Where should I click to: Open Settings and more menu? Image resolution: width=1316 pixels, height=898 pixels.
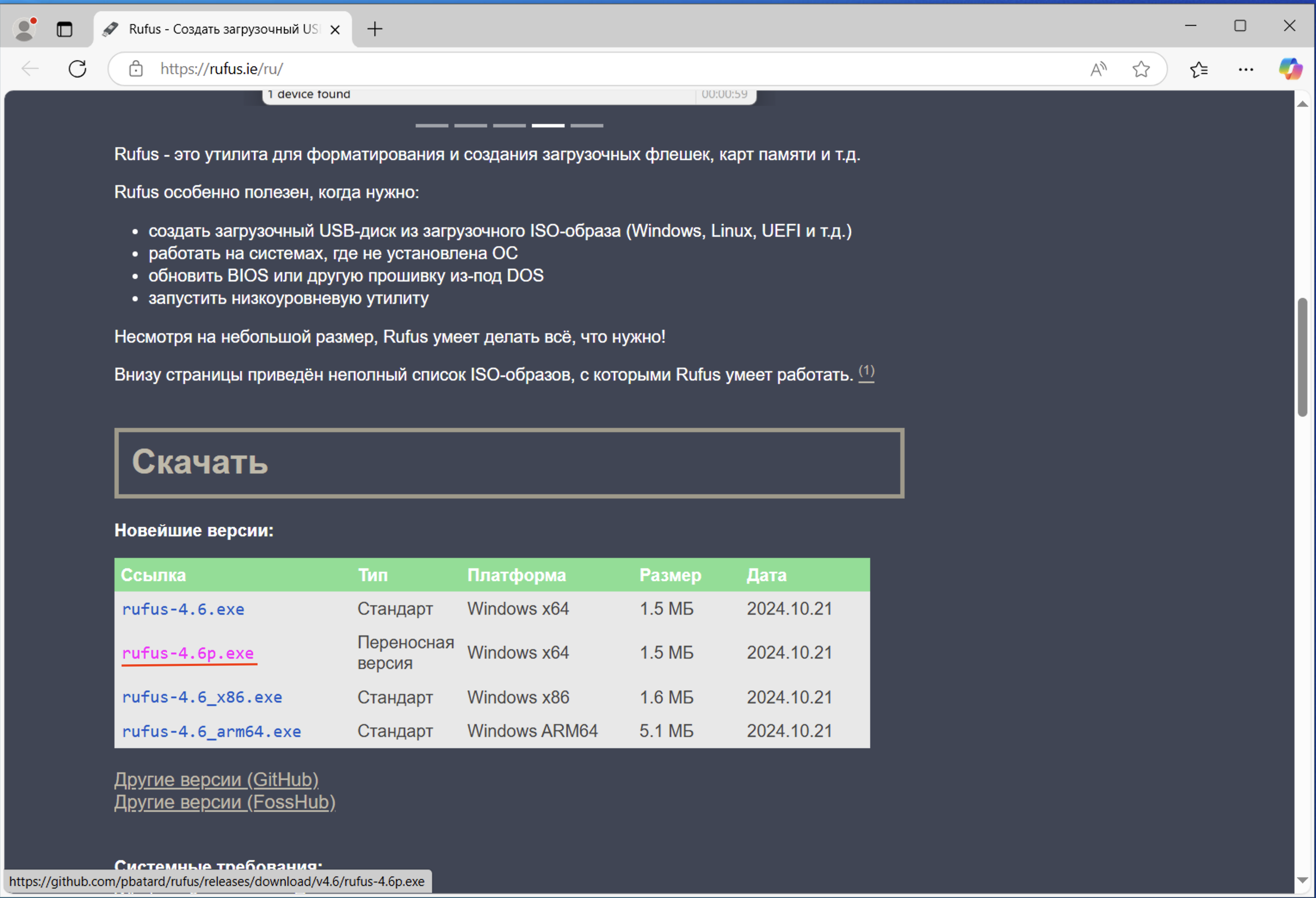point(1246,69)
